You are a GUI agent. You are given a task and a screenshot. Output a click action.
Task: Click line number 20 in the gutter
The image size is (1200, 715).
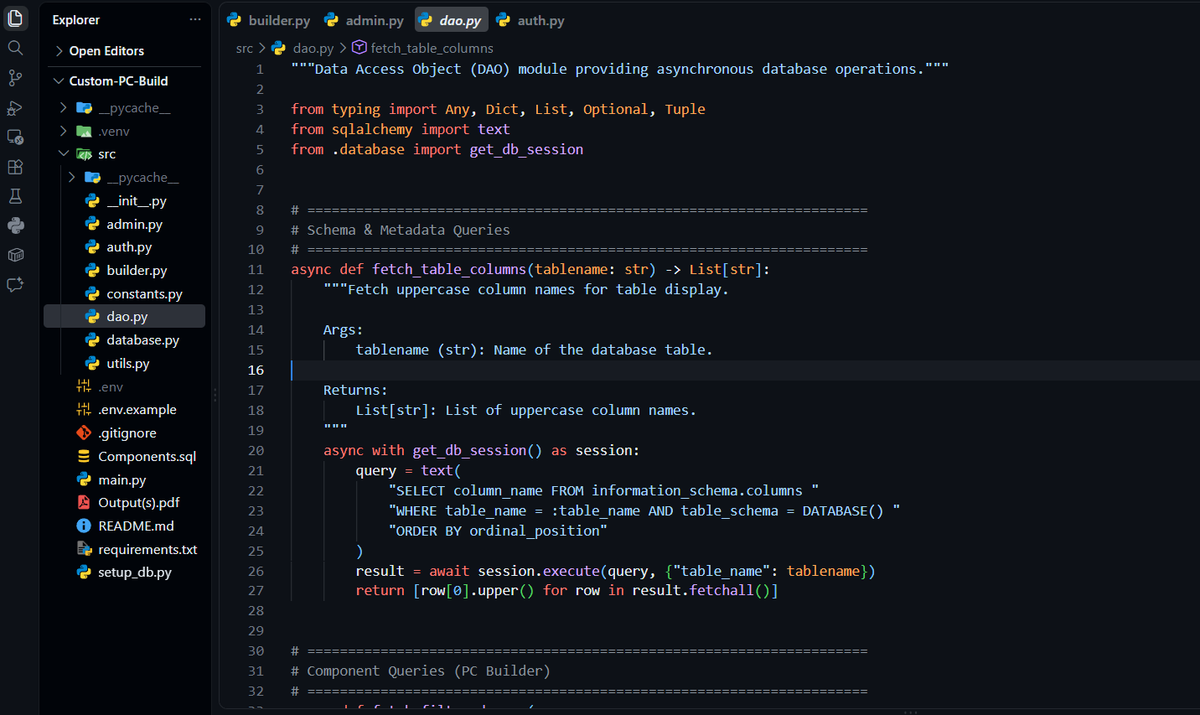tap(256, 450)
